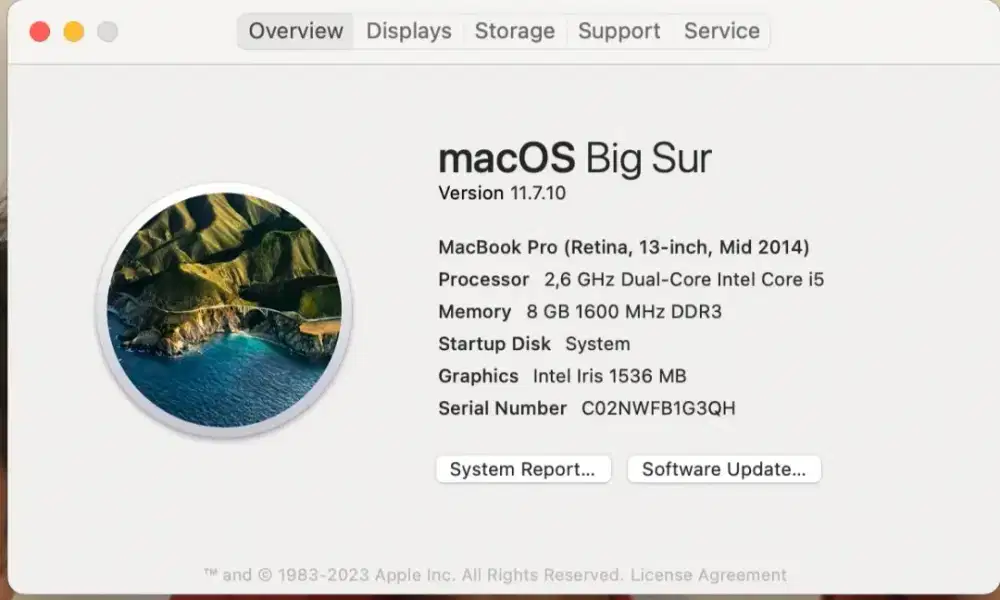Viewport: 1000px width, 600px height.
Task: Open System Report
Action: (523, 469)
